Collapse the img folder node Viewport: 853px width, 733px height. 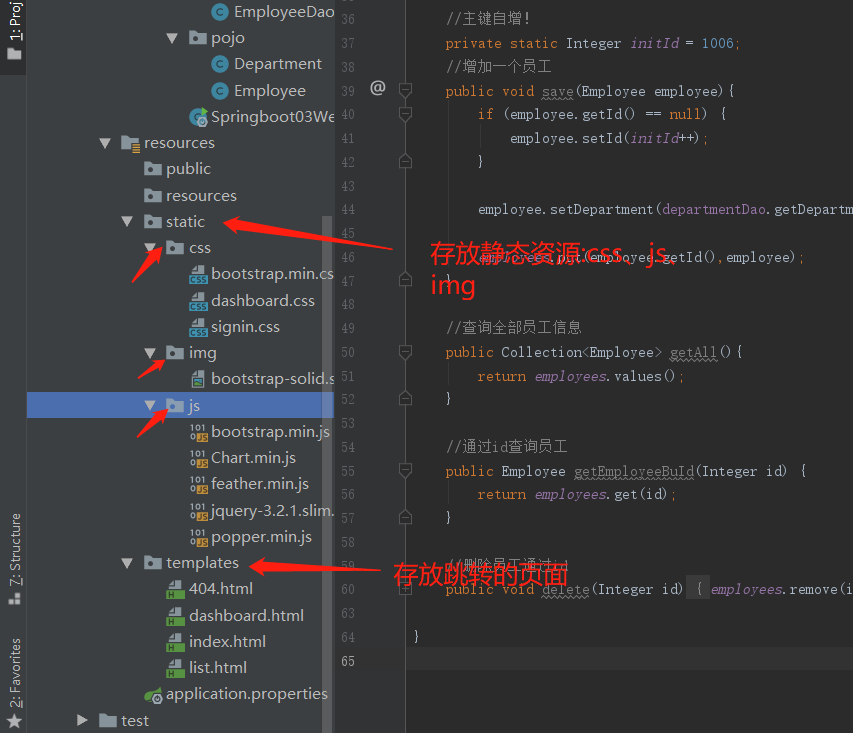click(x=150, y=353)
